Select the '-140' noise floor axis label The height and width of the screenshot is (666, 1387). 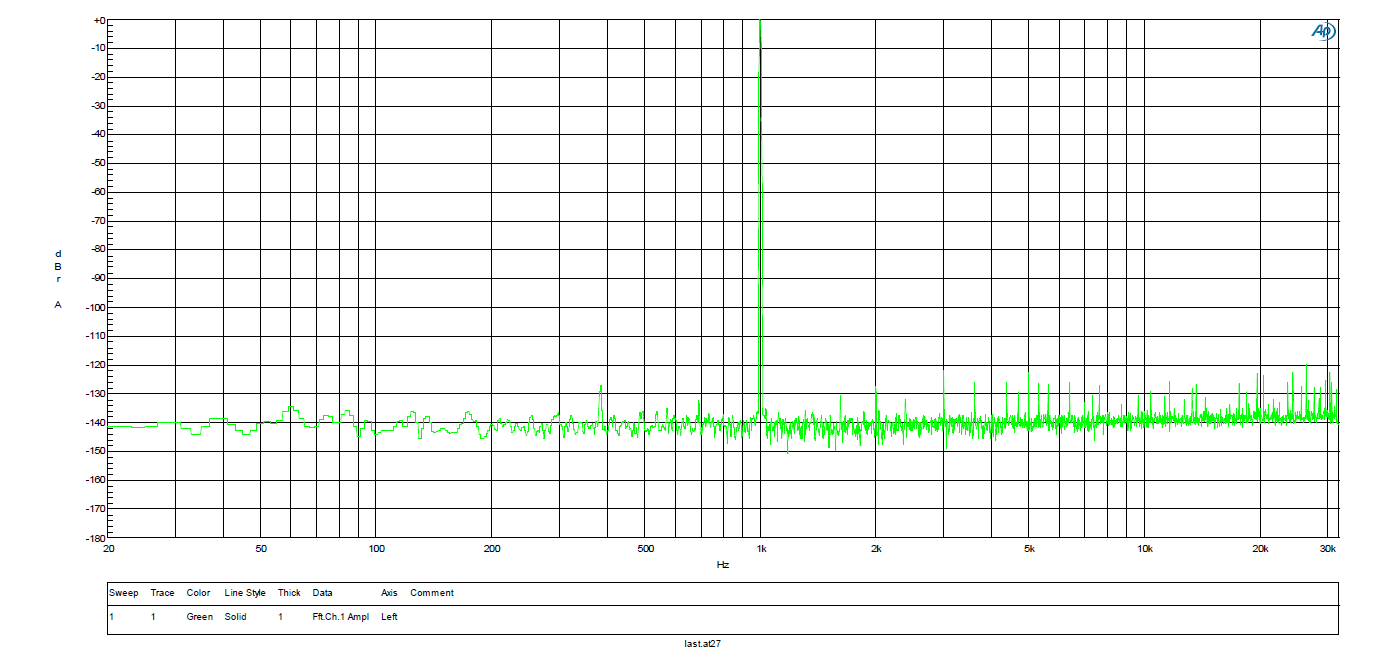click(x=96, y=423)
